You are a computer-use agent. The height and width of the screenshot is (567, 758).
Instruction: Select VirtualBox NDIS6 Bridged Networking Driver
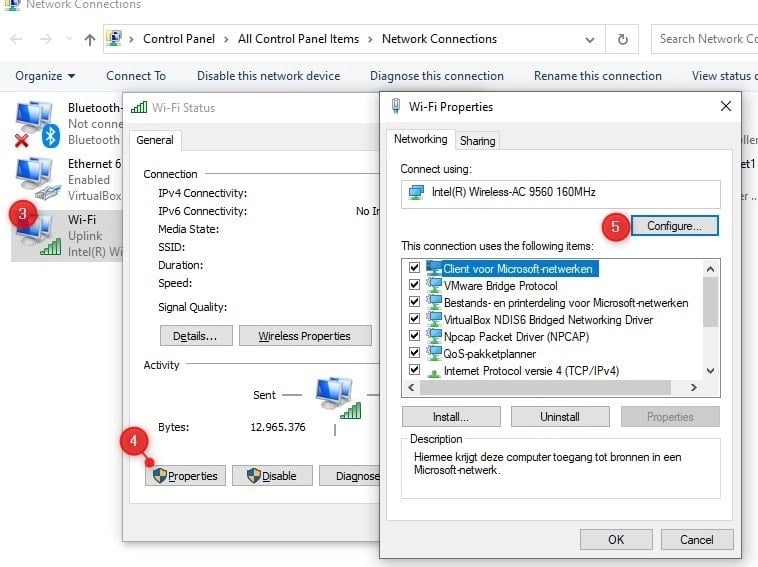click(548, 320)
